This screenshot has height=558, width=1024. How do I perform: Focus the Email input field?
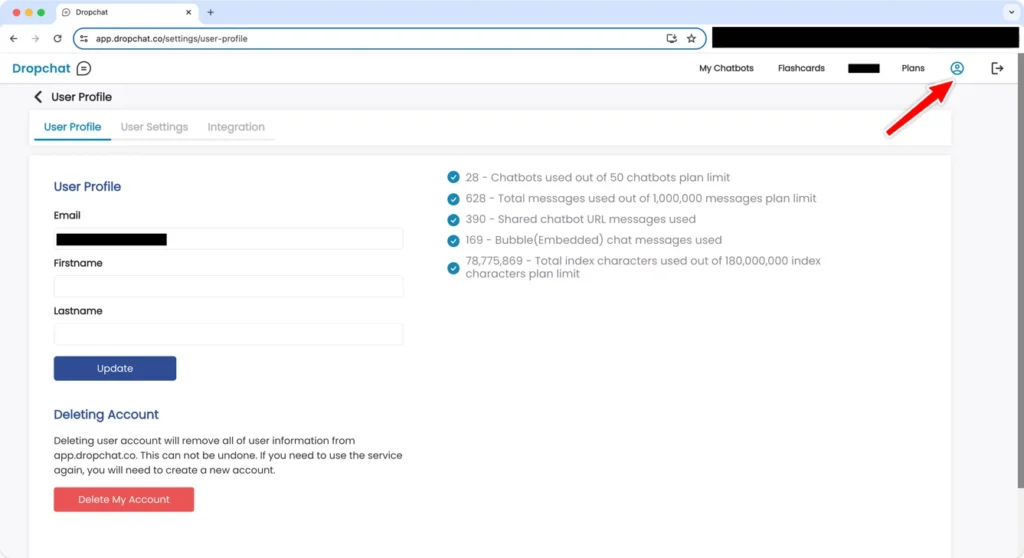(x=228, y=239)
